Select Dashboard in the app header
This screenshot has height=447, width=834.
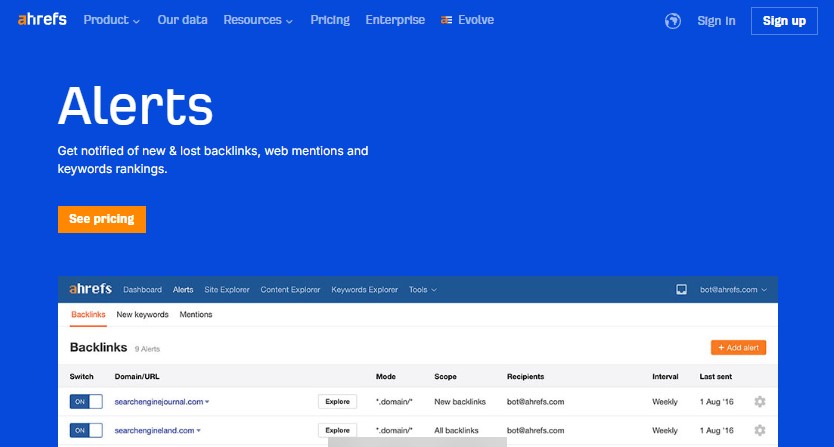[x=143, y=289]
